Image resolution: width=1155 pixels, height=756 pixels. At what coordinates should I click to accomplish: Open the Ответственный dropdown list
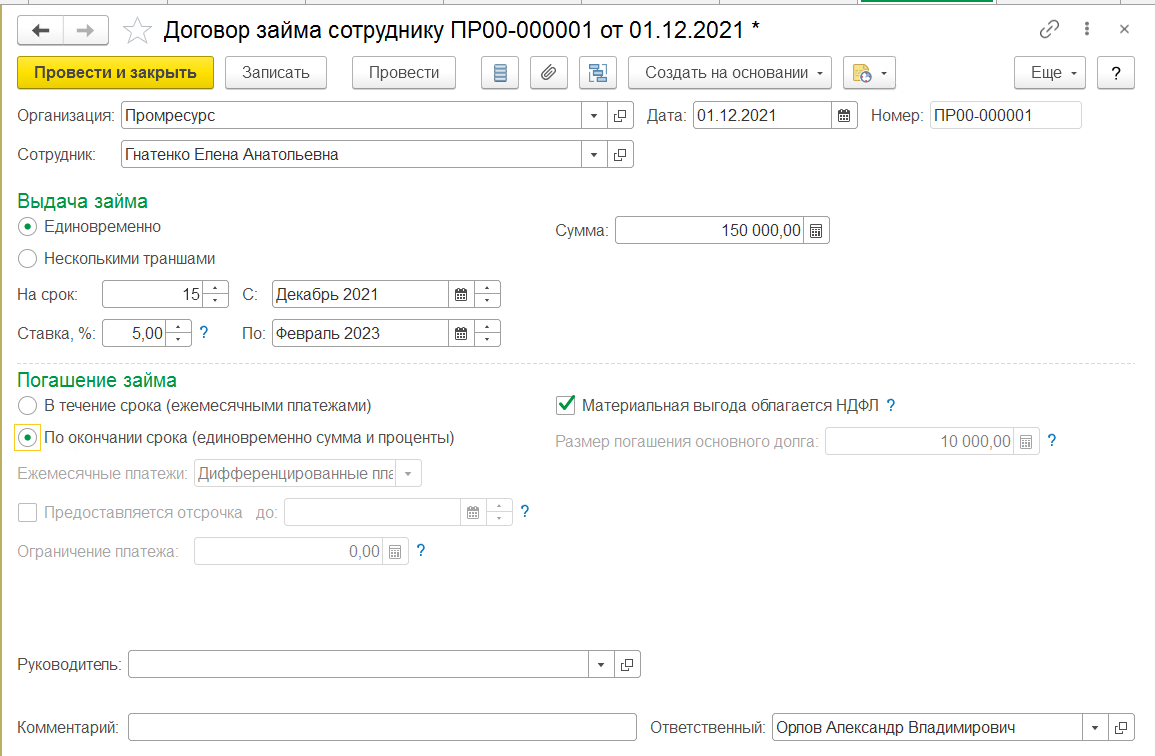pos(1096,728)
